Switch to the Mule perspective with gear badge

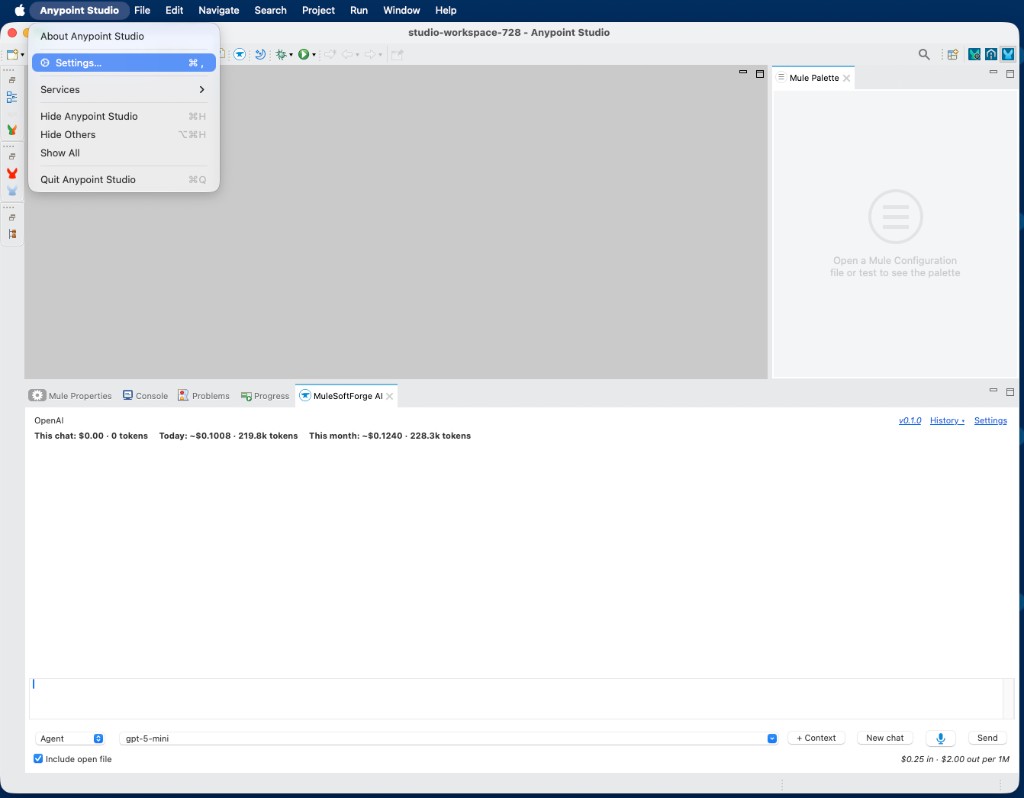coord(974,54)
